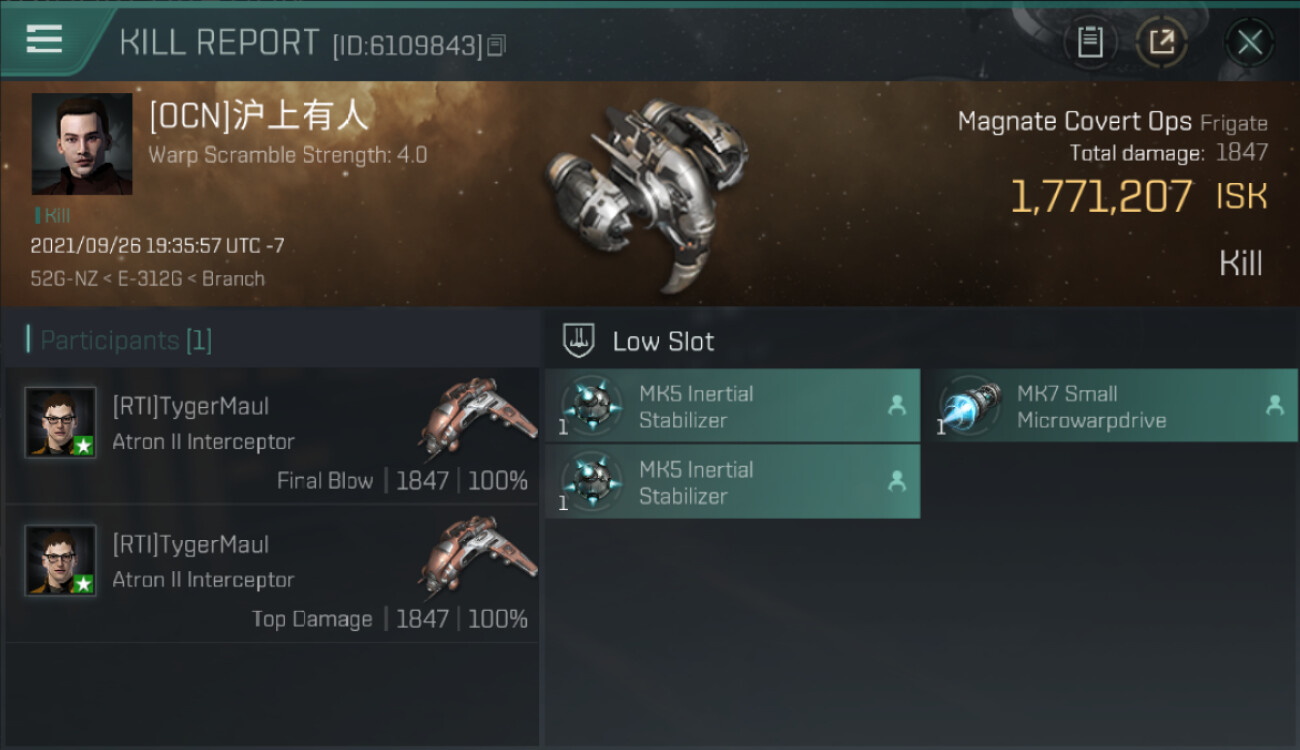Viewport: 1300px width, 750px height.
Task: View victim pilot portrait
Action: click(82, 144)
